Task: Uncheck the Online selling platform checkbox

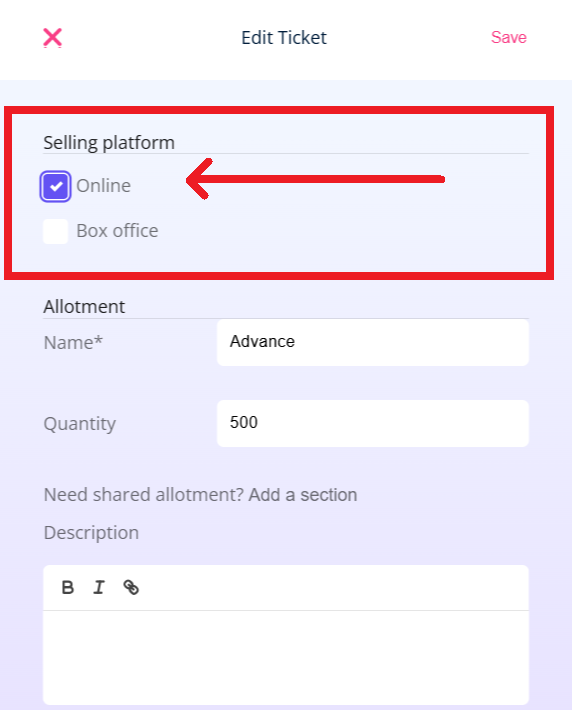Action: tap(55, 186)
